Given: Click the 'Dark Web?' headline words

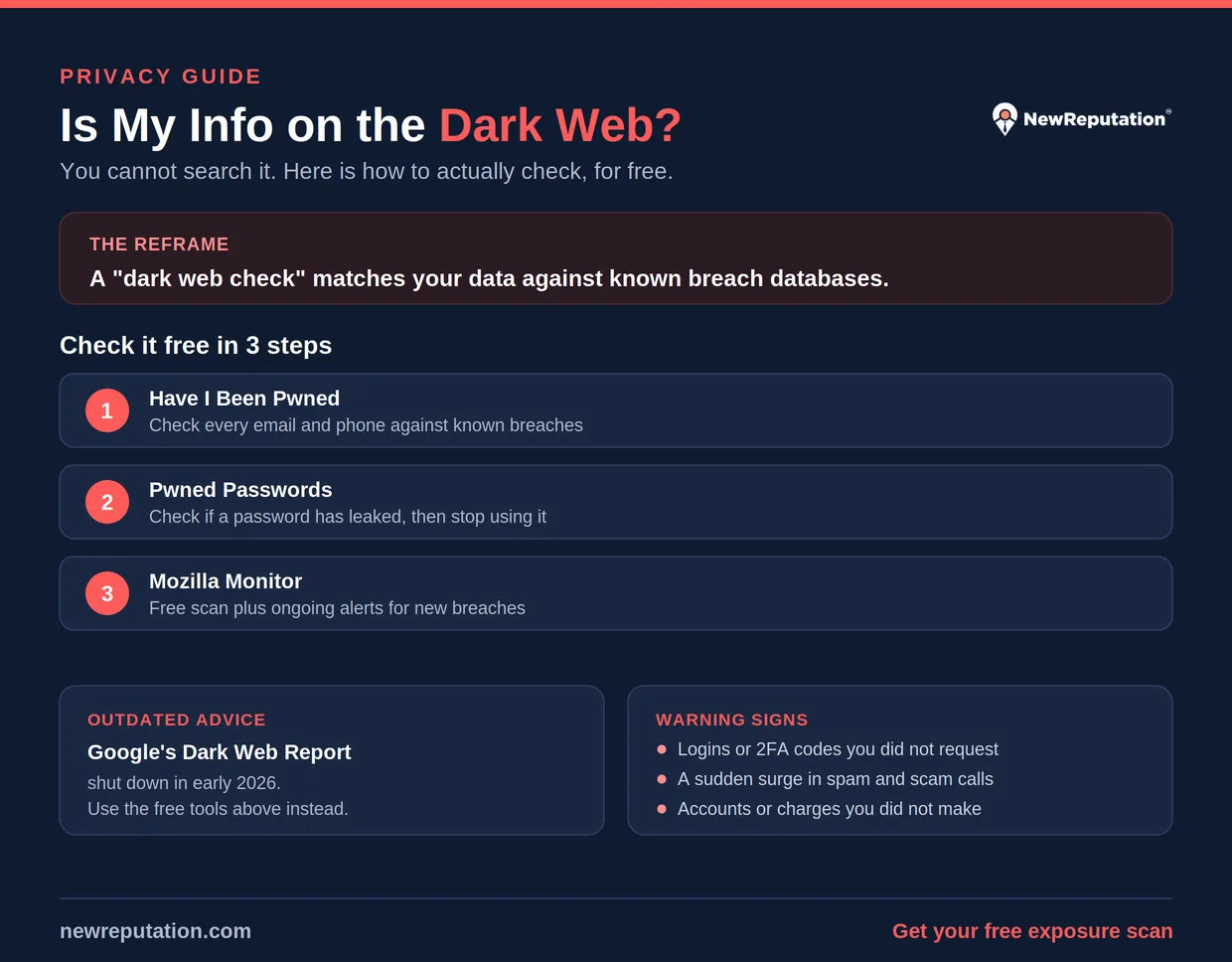Looking at the screenshot, I should pos(560,125).
